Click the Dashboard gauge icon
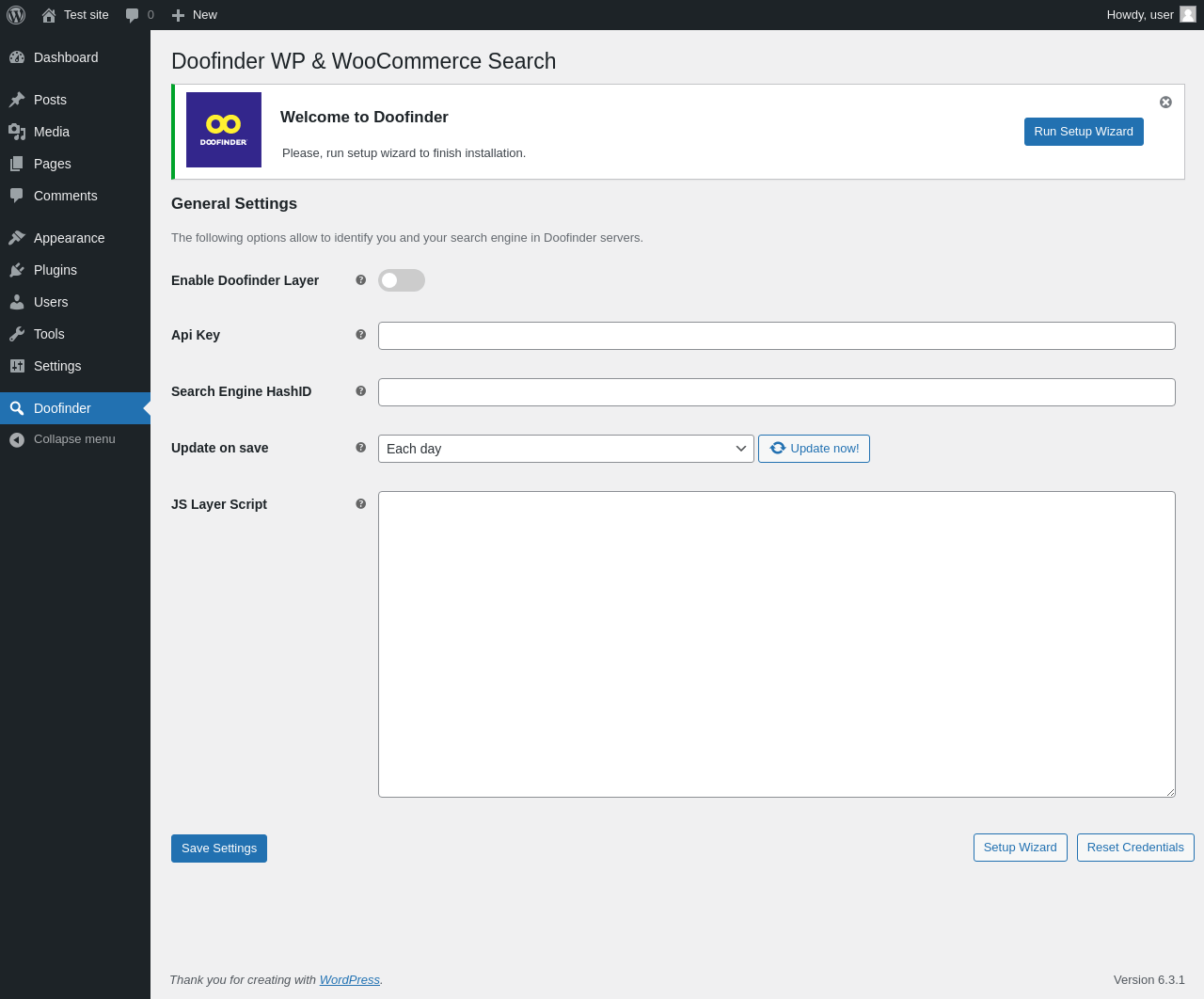This screenshot has width=1204, height=999. coord(17,57)
